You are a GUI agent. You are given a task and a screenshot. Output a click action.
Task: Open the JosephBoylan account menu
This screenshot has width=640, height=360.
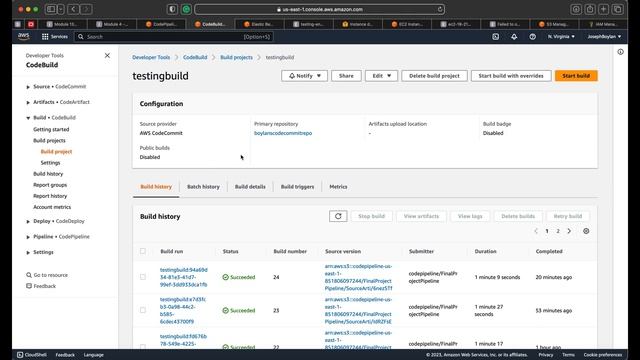pyautogui.click(x=604, y=37)
